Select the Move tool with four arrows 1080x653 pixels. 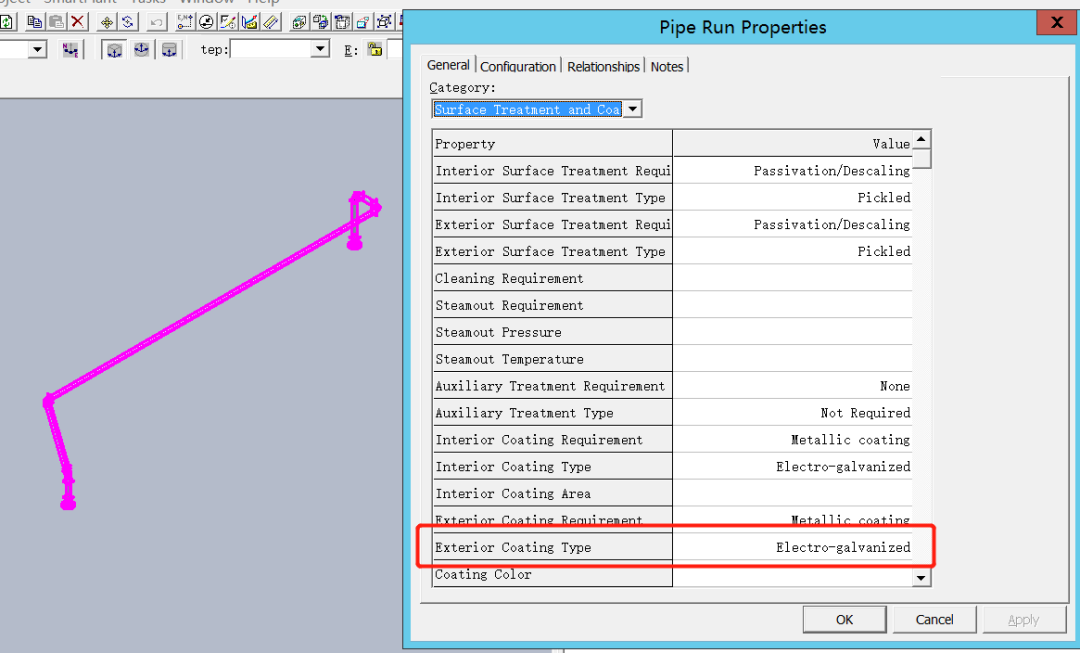point(107,22)
